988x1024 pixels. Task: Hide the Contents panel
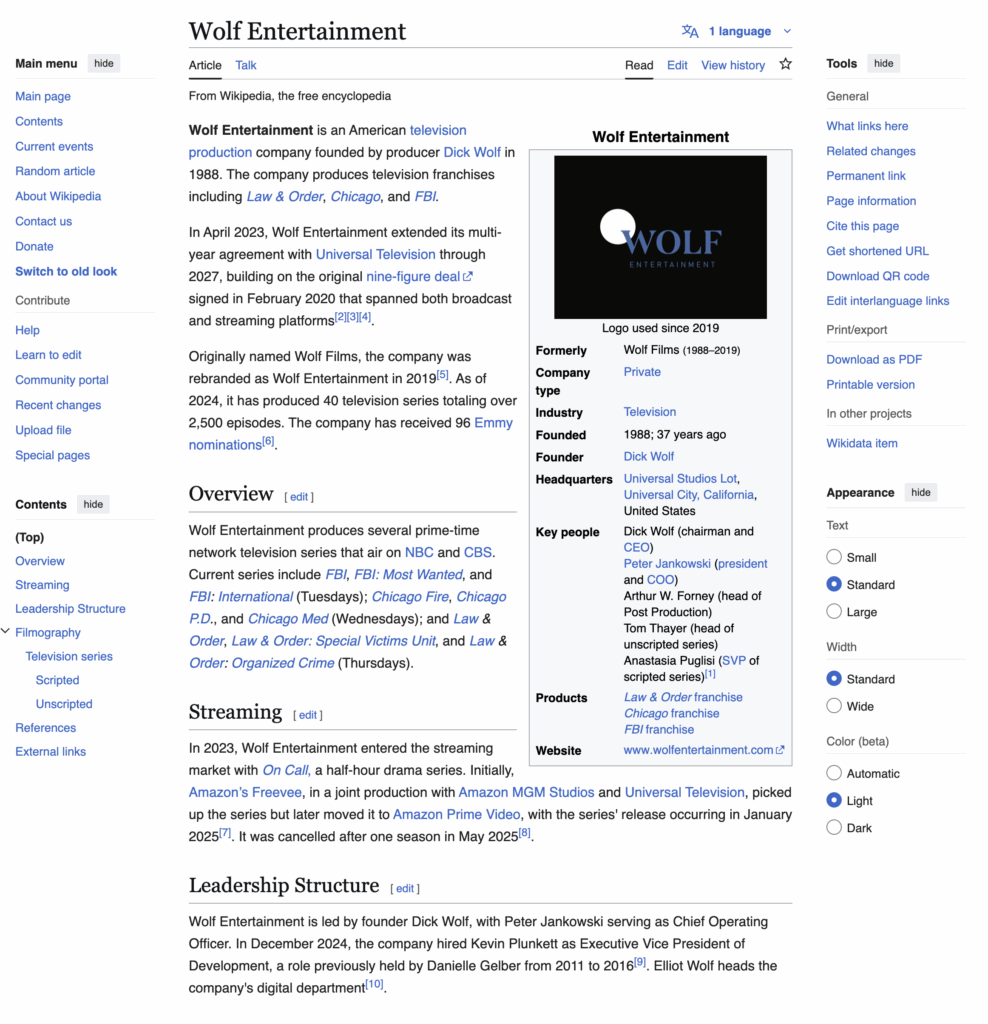pos(93,504)
